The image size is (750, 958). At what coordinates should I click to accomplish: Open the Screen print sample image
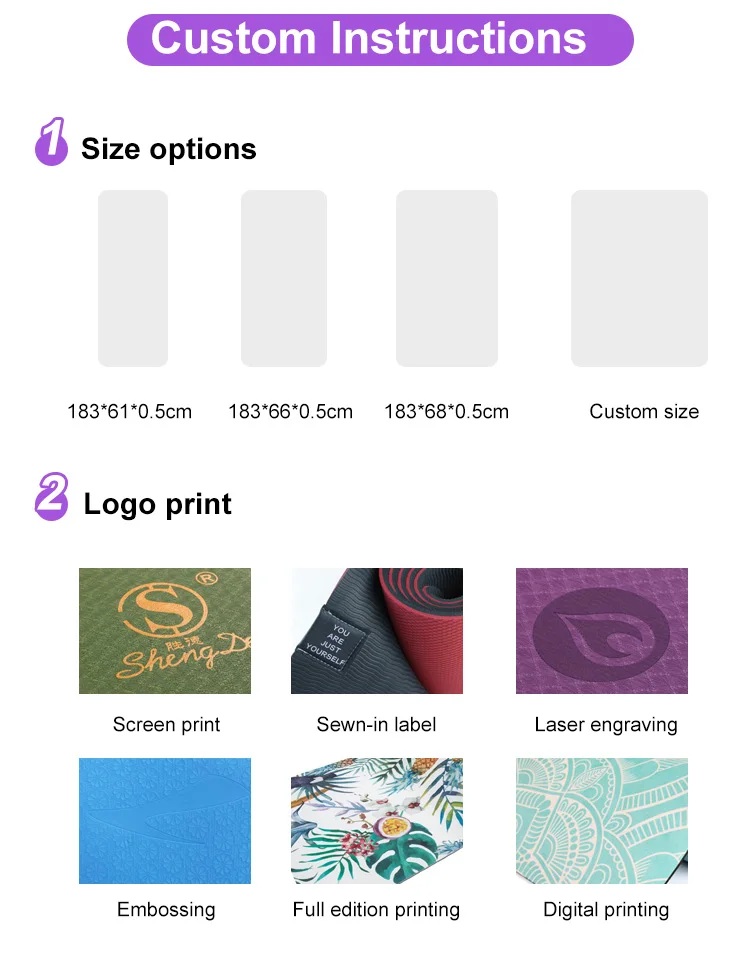[x=165, y=631]
